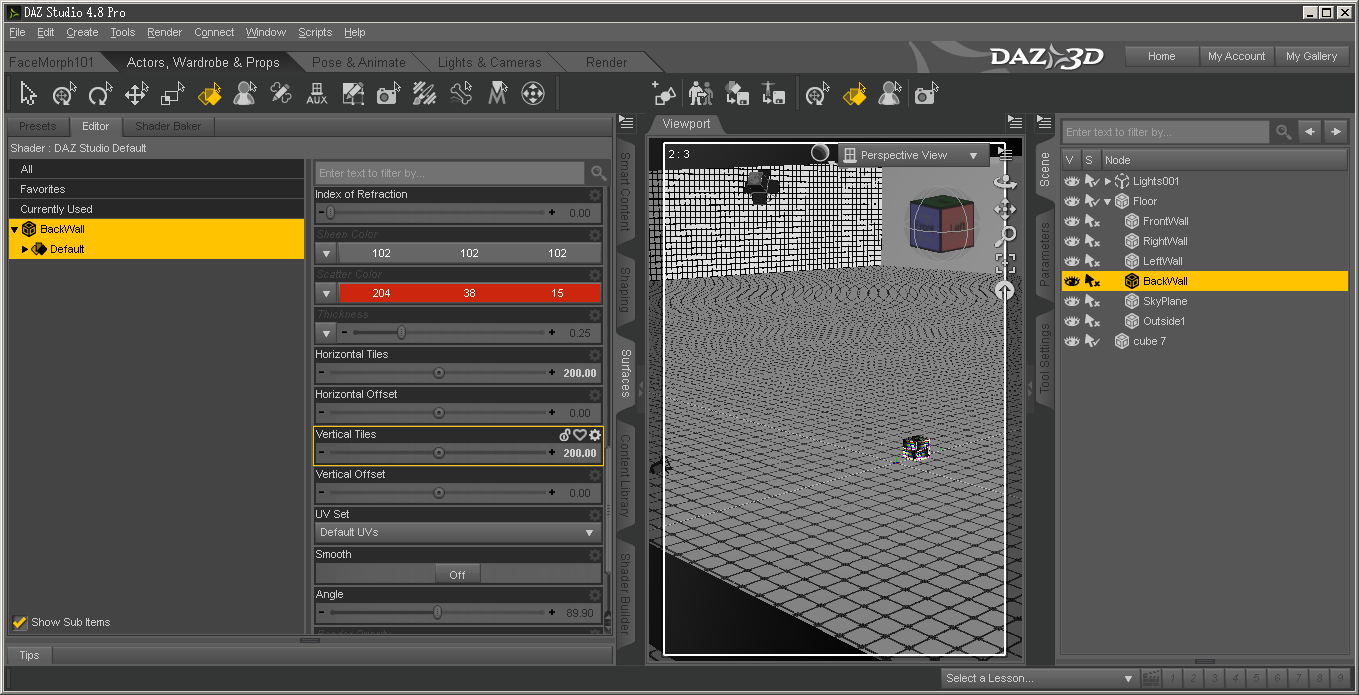Open the Scatter Color dropdown arrow
Image resolution: width=1359 pixels, height=695 pixels.
pyautogui.click(x=326, y=293)
